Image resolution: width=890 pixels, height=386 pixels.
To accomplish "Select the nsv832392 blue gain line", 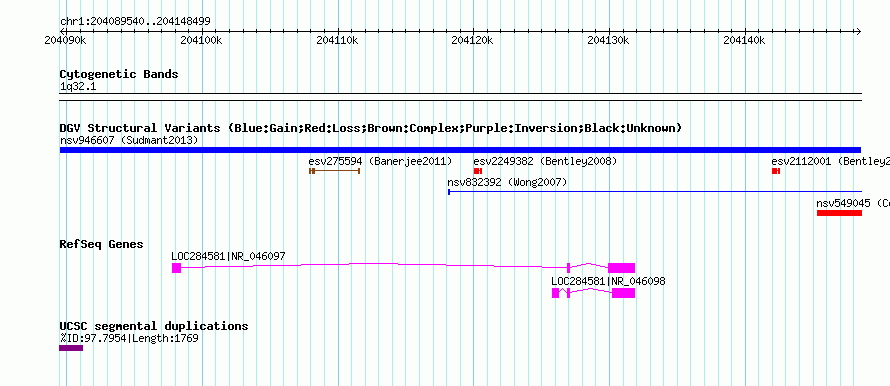I will [x=655, y=192].
